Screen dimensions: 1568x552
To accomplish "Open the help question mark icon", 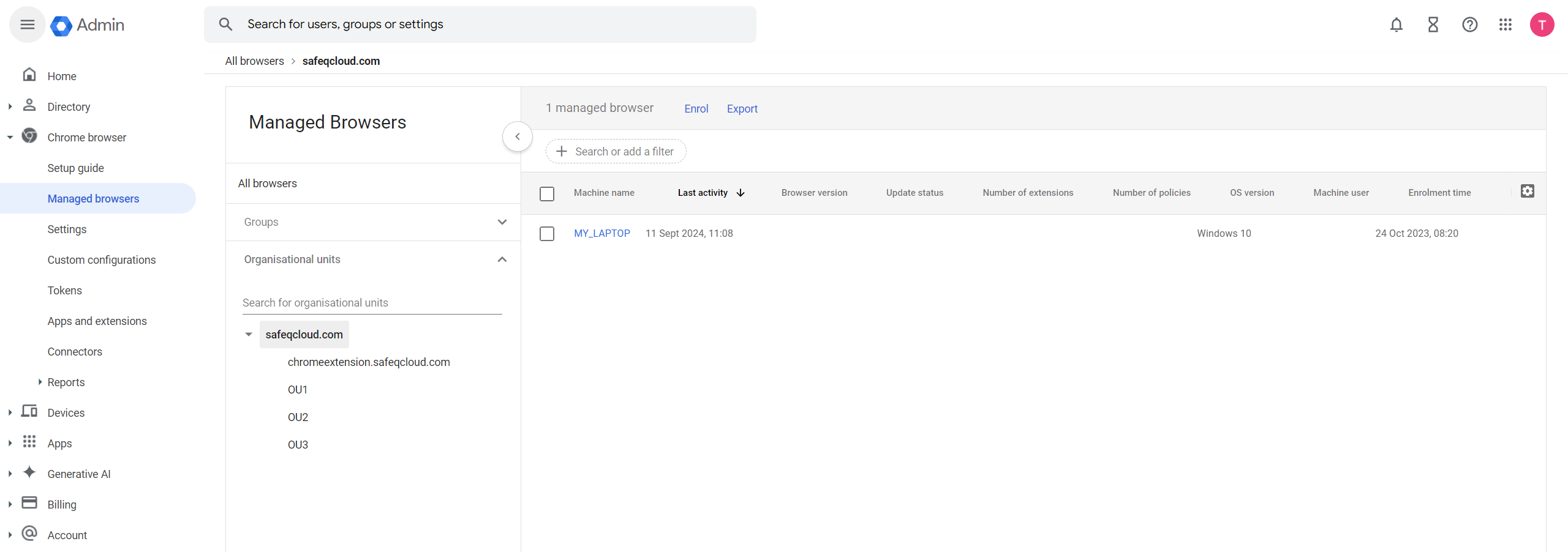I will coord(1469,24).
